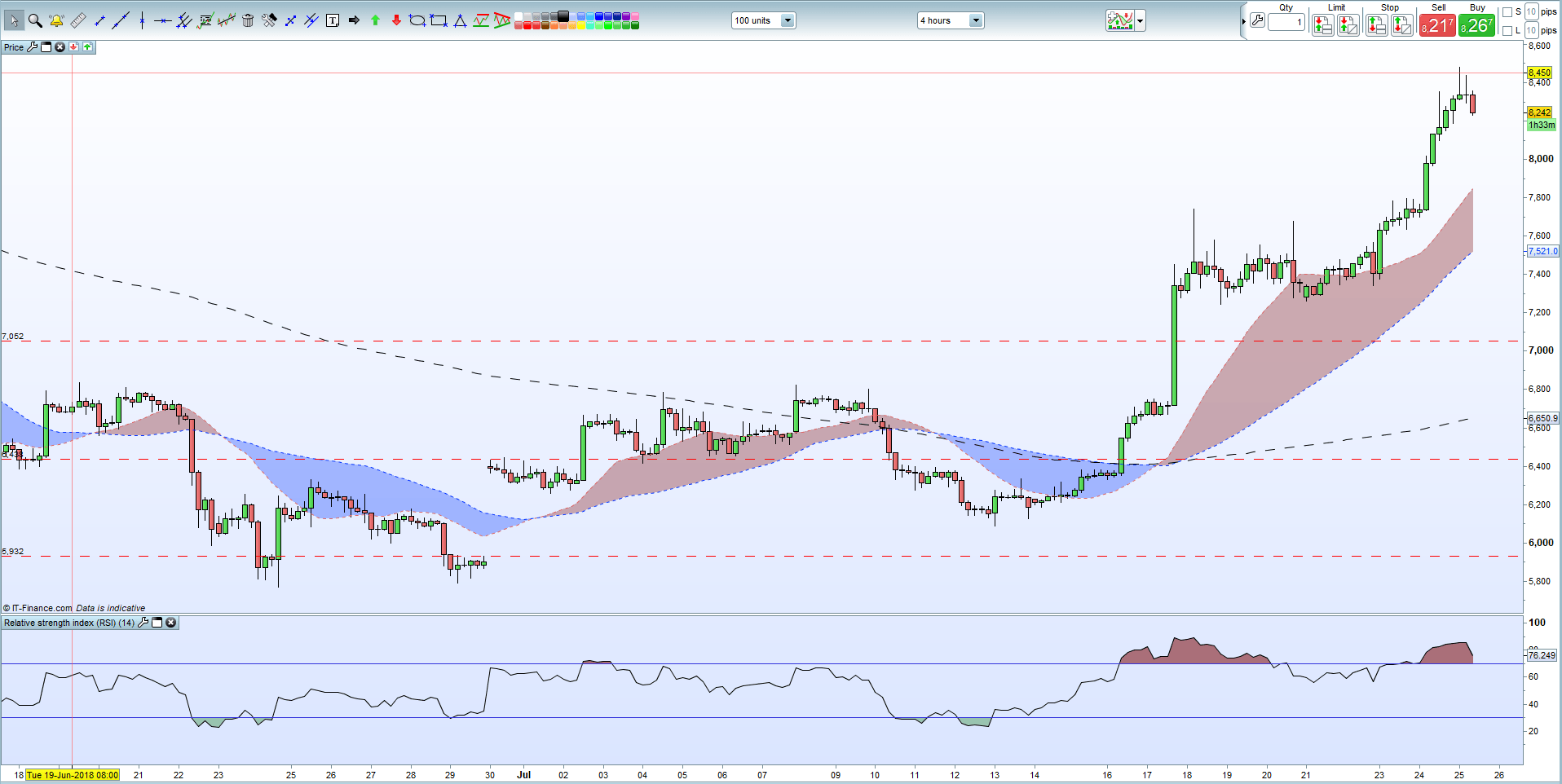The height and width of the screenshot is (784, 1562).
Task: Open trading panel wrench settings
Action: click(x=1257, y=20)
